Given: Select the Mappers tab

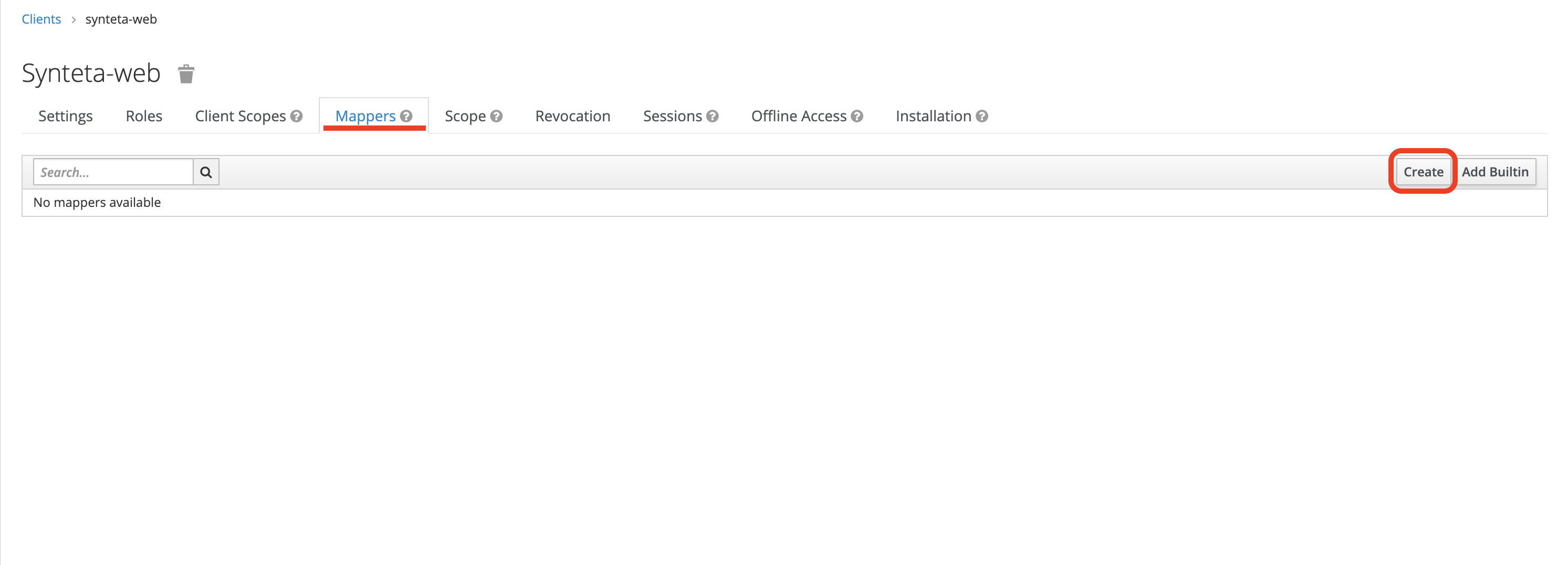Looking at the screenshot, I should (365, 116).
